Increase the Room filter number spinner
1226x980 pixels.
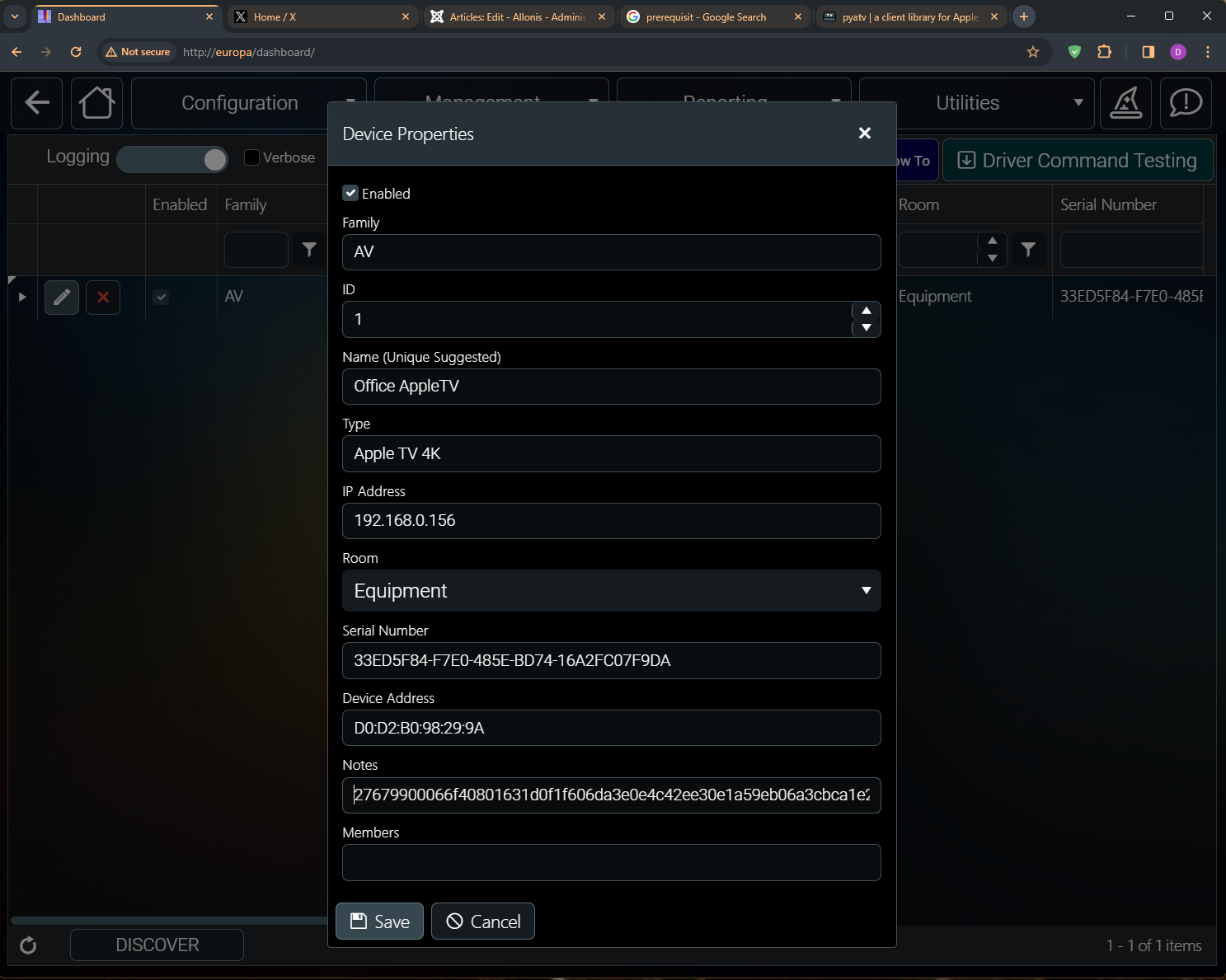tap(993, 241)
